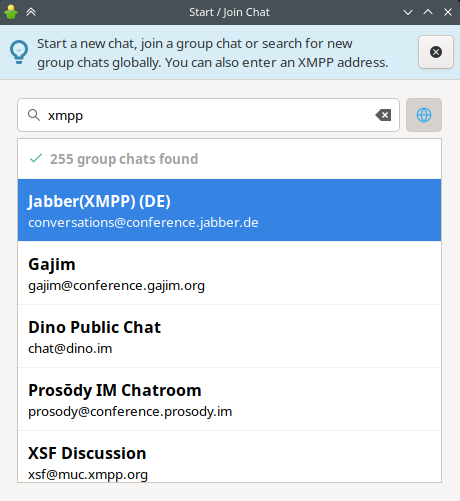Select Dino Public Chat entry
The width and height of the screenshot is (460, 501).
click(229, 336)
